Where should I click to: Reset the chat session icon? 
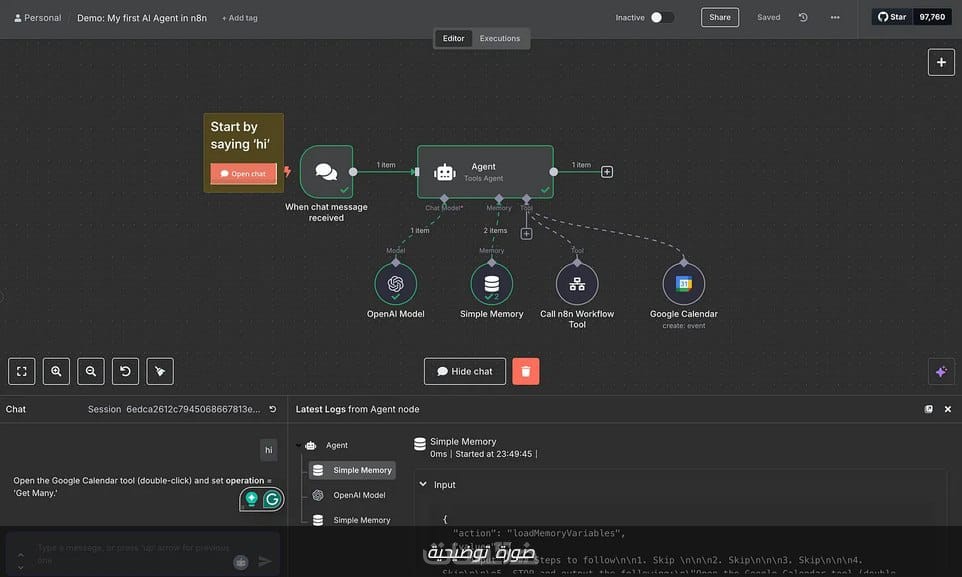273,409
